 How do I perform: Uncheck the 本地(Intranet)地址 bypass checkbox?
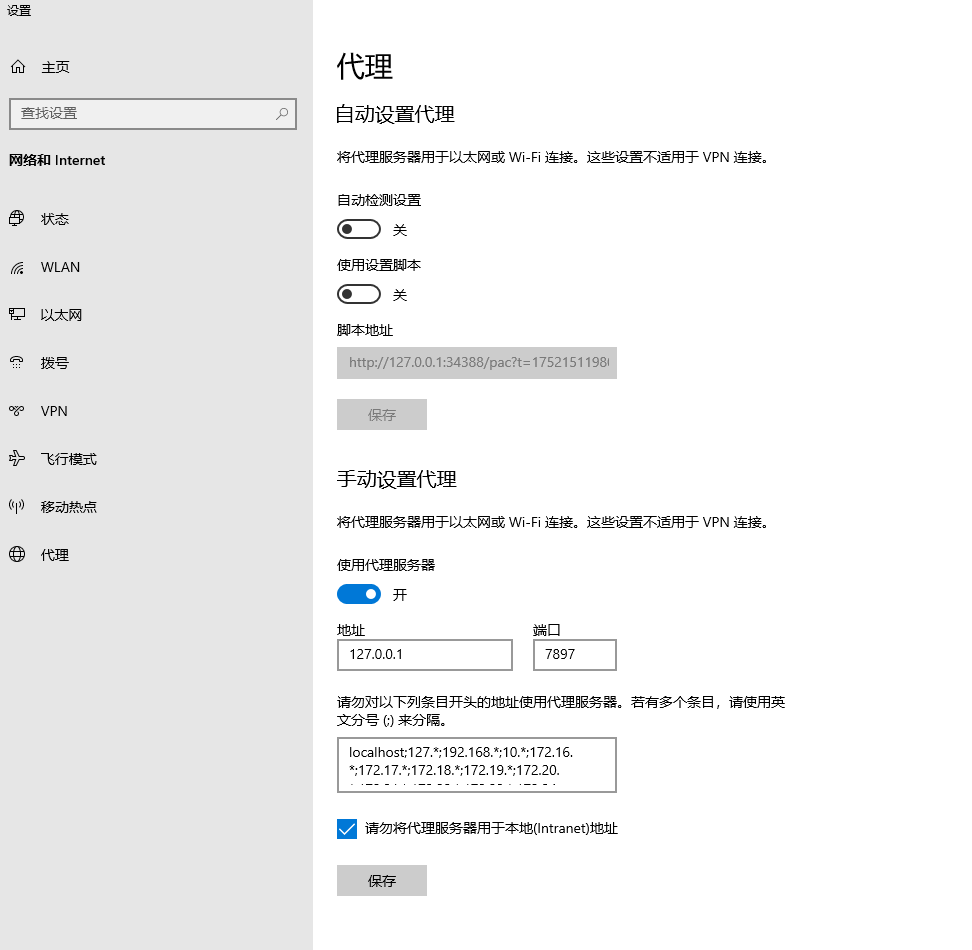(347, 829)
